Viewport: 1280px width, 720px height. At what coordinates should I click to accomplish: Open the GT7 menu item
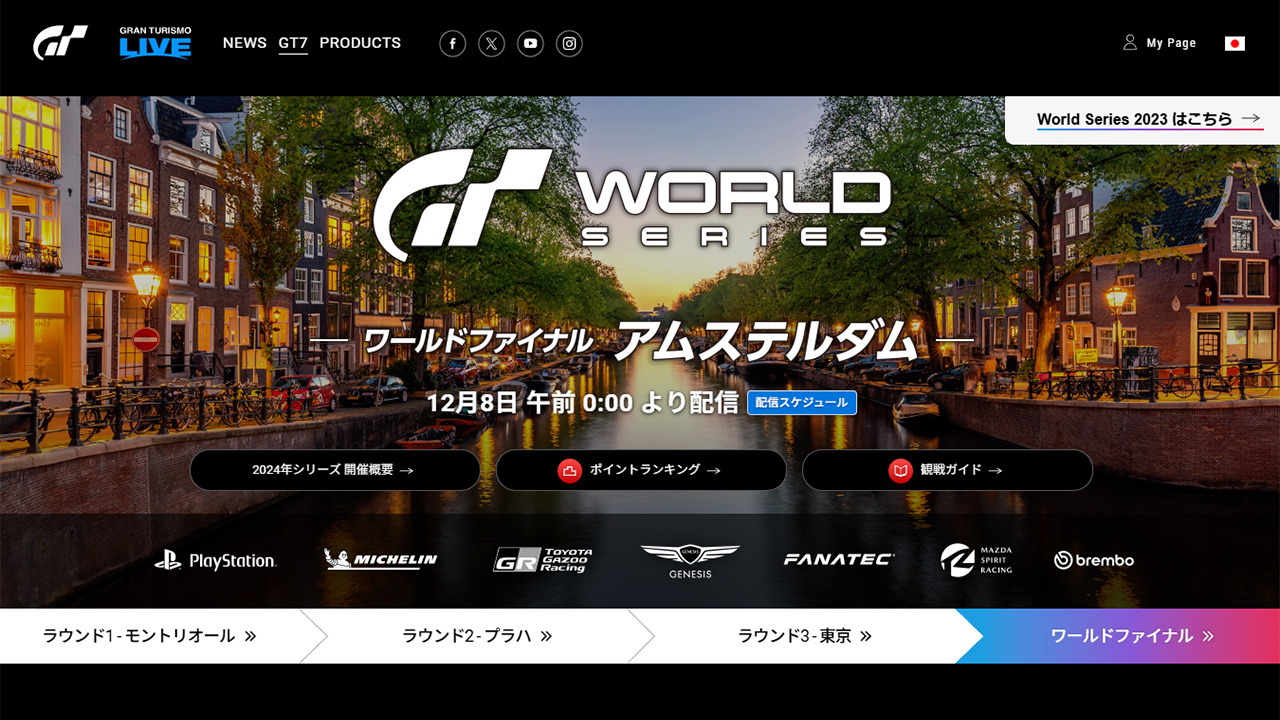293,43
